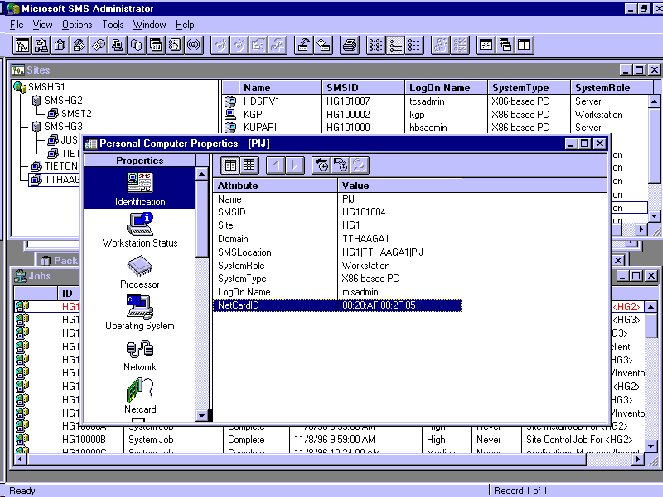The width and height of the screenshot is (663, 497).
Task: Click the first list-view icon right of Print
Action: click(375, 45)
